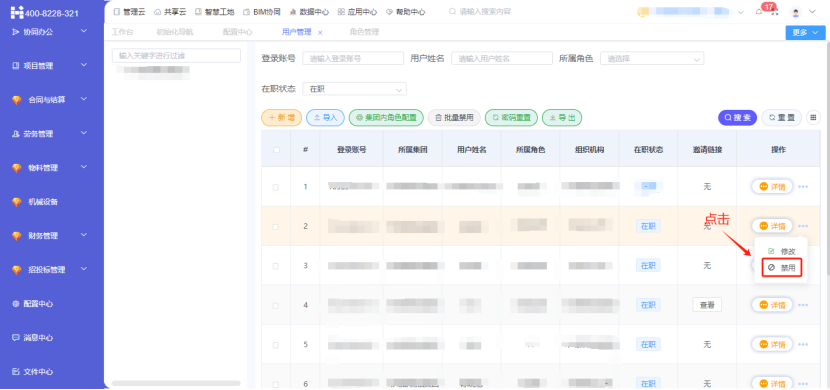Screen dimensions: 830x390
Task: Switch to the 角色管理 tab
Action: tap(364, 32)
